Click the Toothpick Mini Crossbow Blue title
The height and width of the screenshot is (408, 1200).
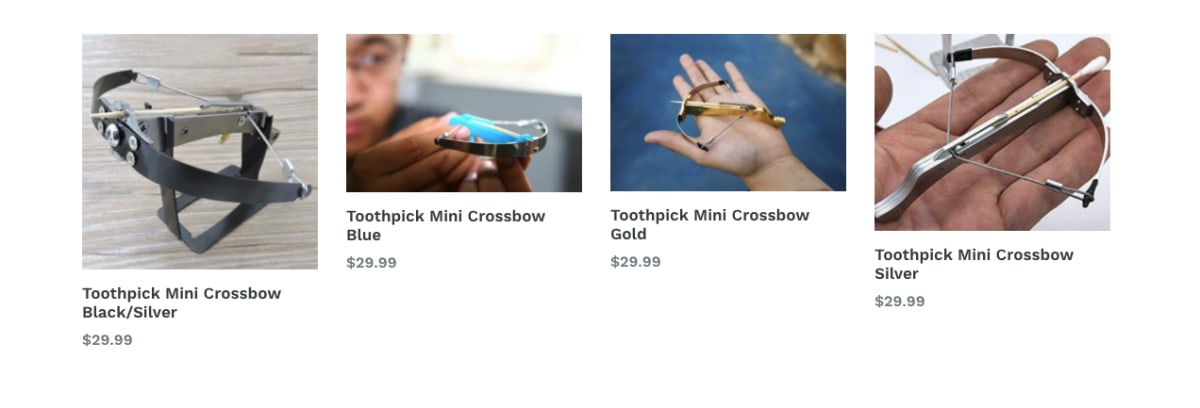(446, 226)
